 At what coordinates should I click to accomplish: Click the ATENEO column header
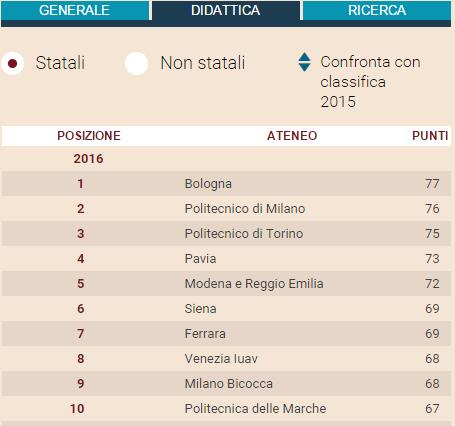pos(292,136)
